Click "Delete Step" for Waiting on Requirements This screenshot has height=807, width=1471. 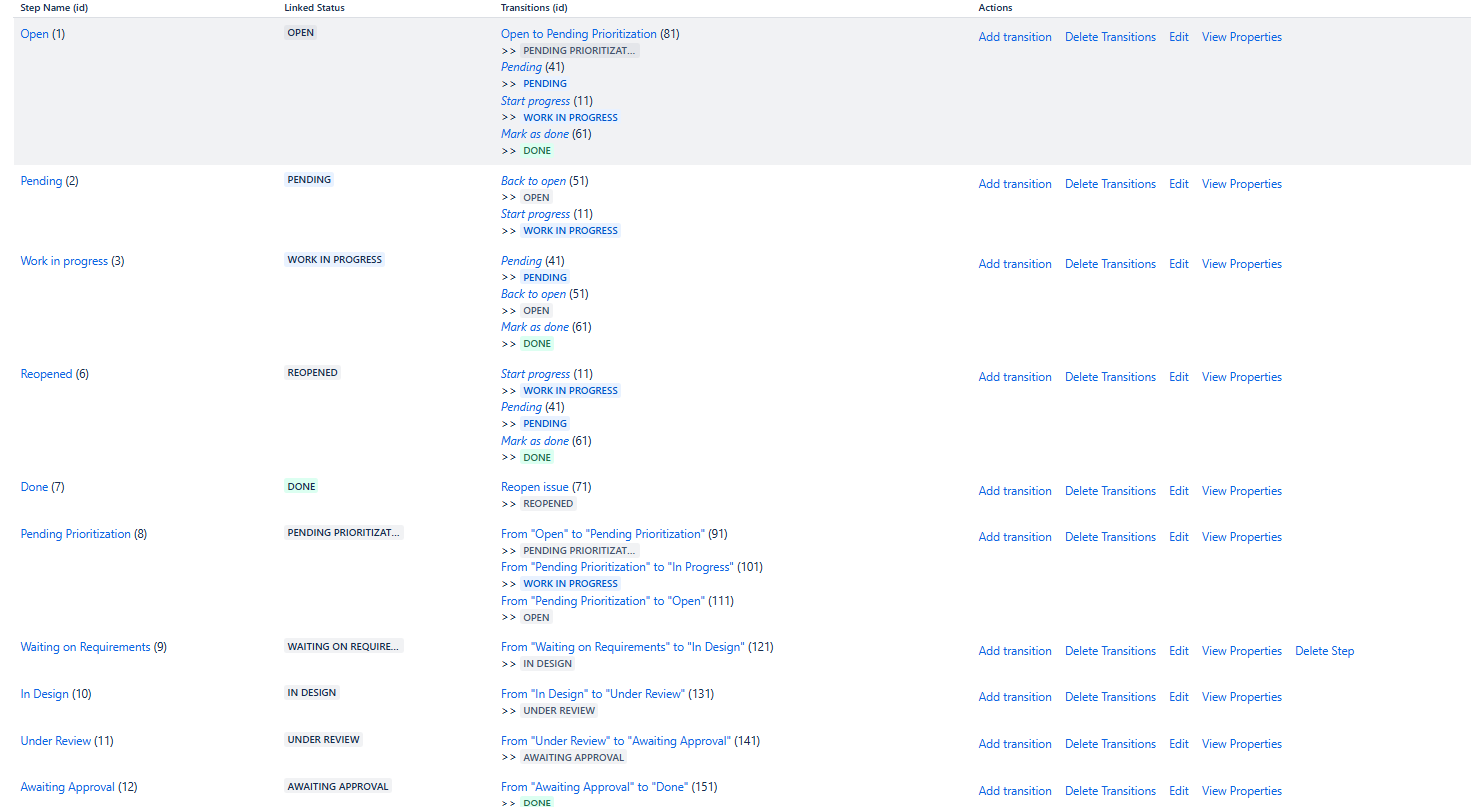(1325, 651)
